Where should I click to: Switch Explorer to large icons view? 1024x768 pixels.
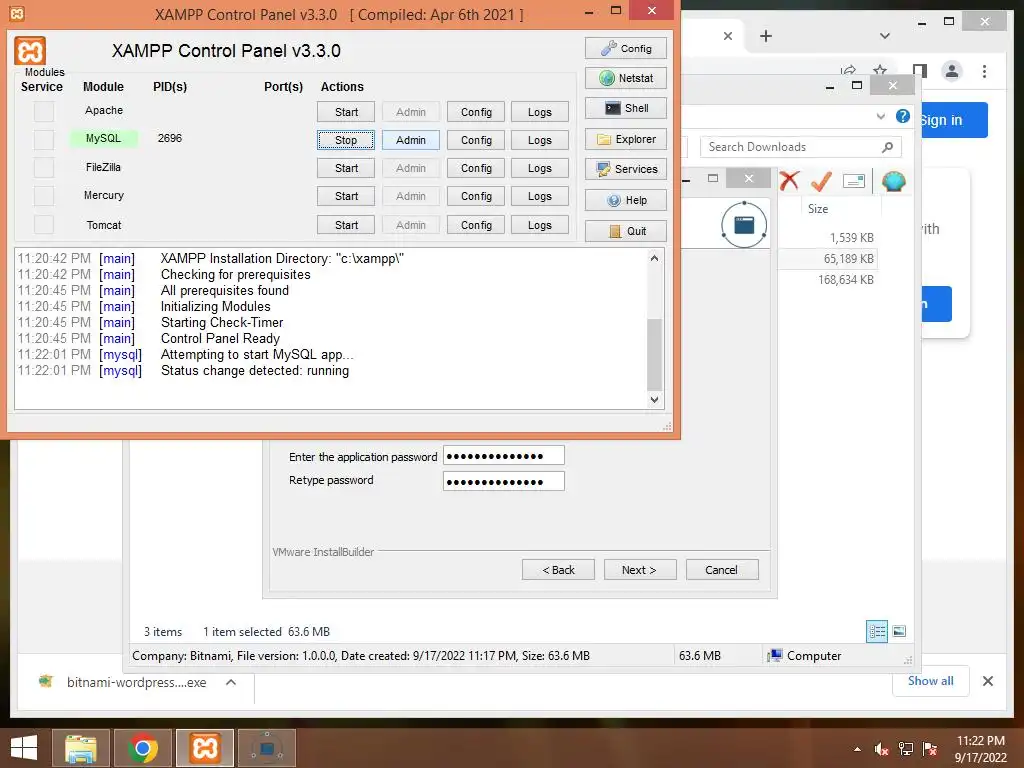(899, 631)
